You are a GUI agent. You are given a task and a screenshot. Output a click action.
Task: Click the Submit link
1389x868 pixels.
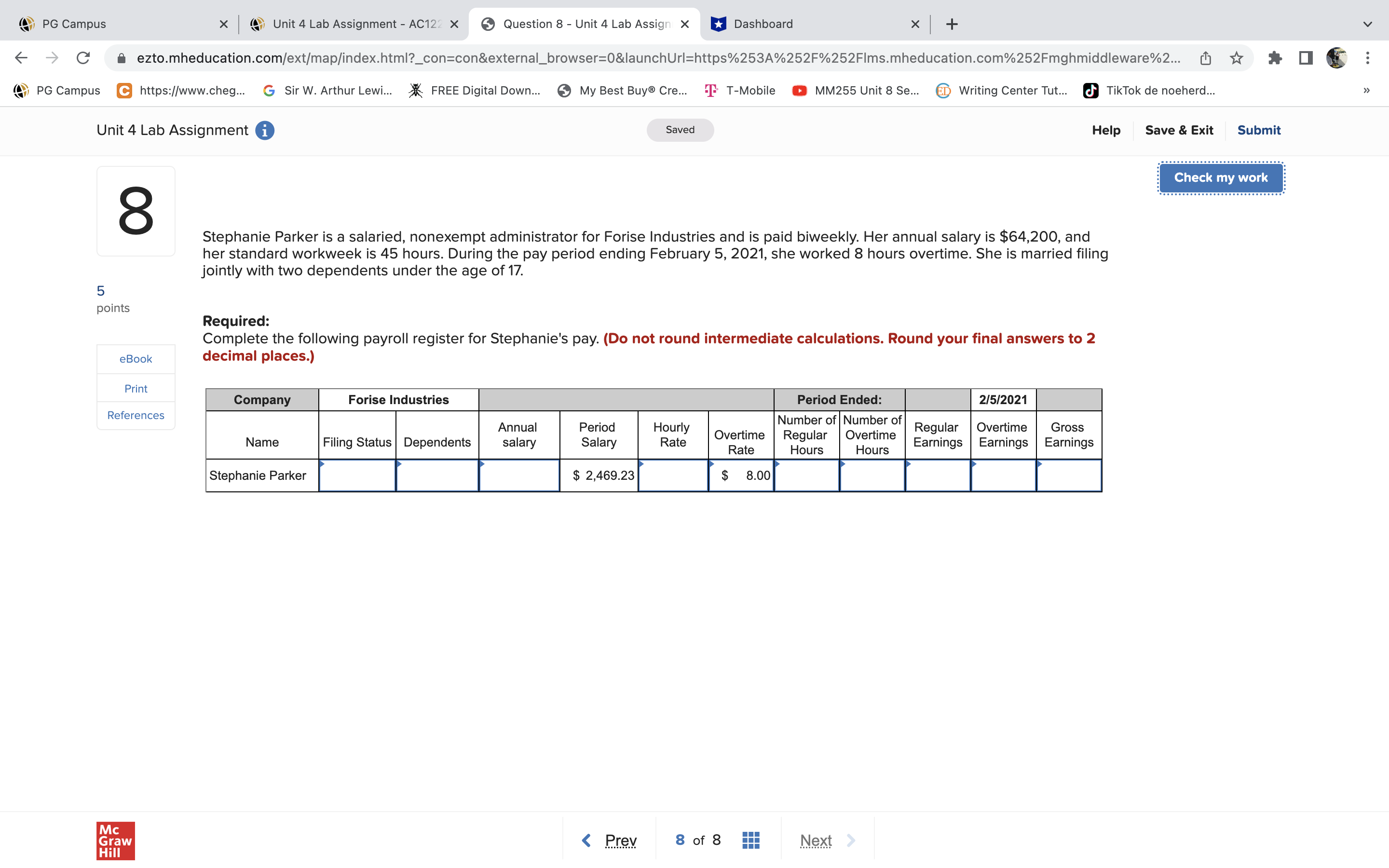click(1258, 130)
